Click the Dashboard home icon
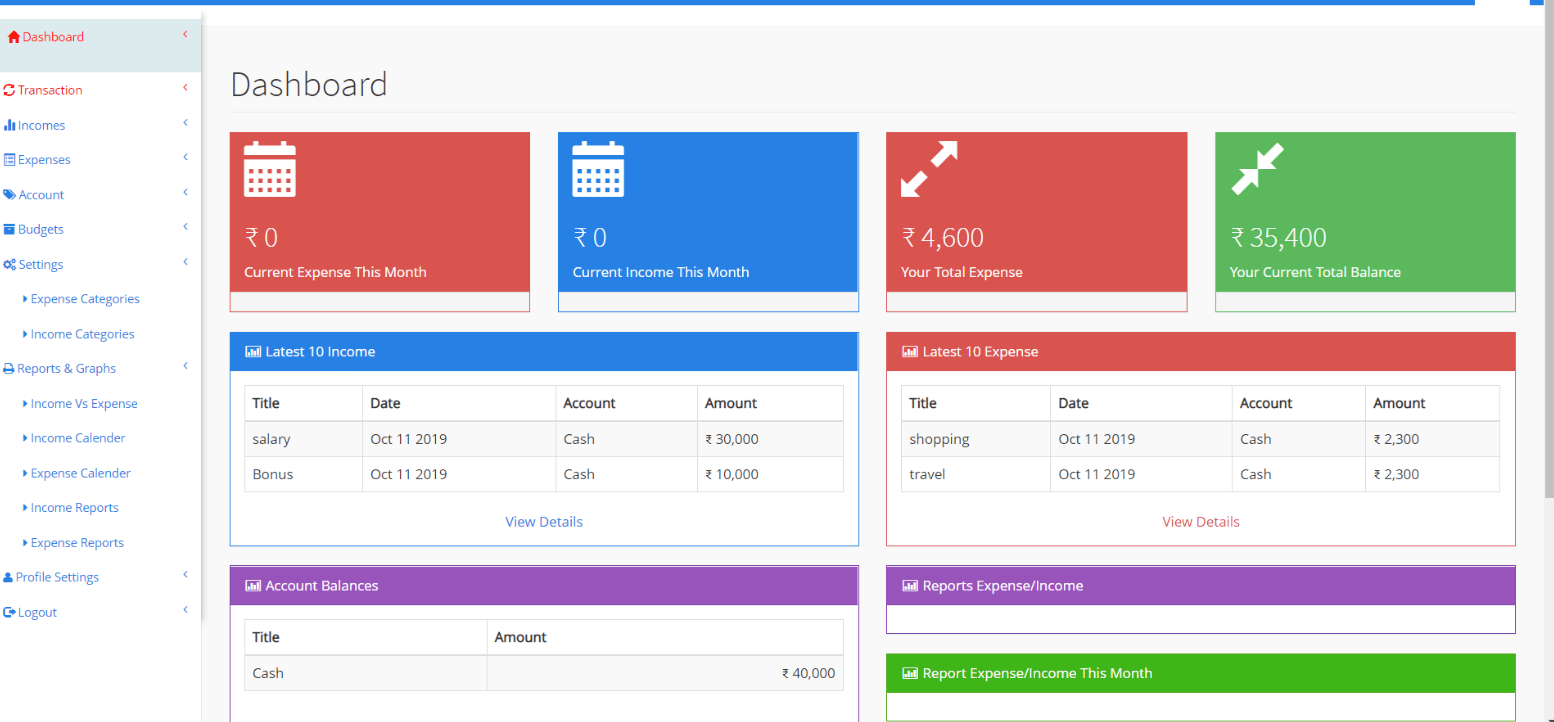1554x722 pixels. tap(14, 36)
